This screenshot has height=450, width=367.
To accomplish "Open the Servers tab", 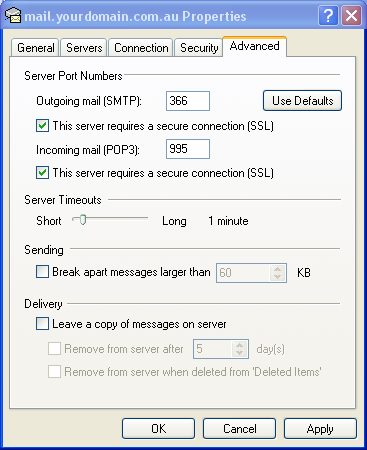I will 84,48.
